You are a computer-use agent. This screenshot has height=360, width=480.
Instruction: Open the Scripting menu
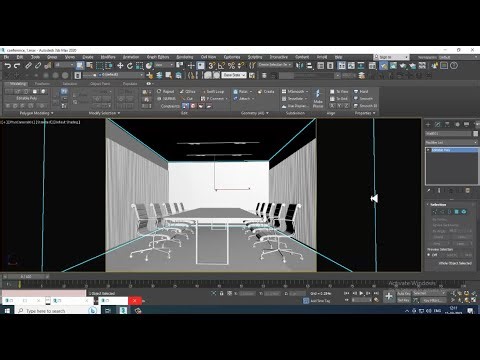[x=255, y=57]
